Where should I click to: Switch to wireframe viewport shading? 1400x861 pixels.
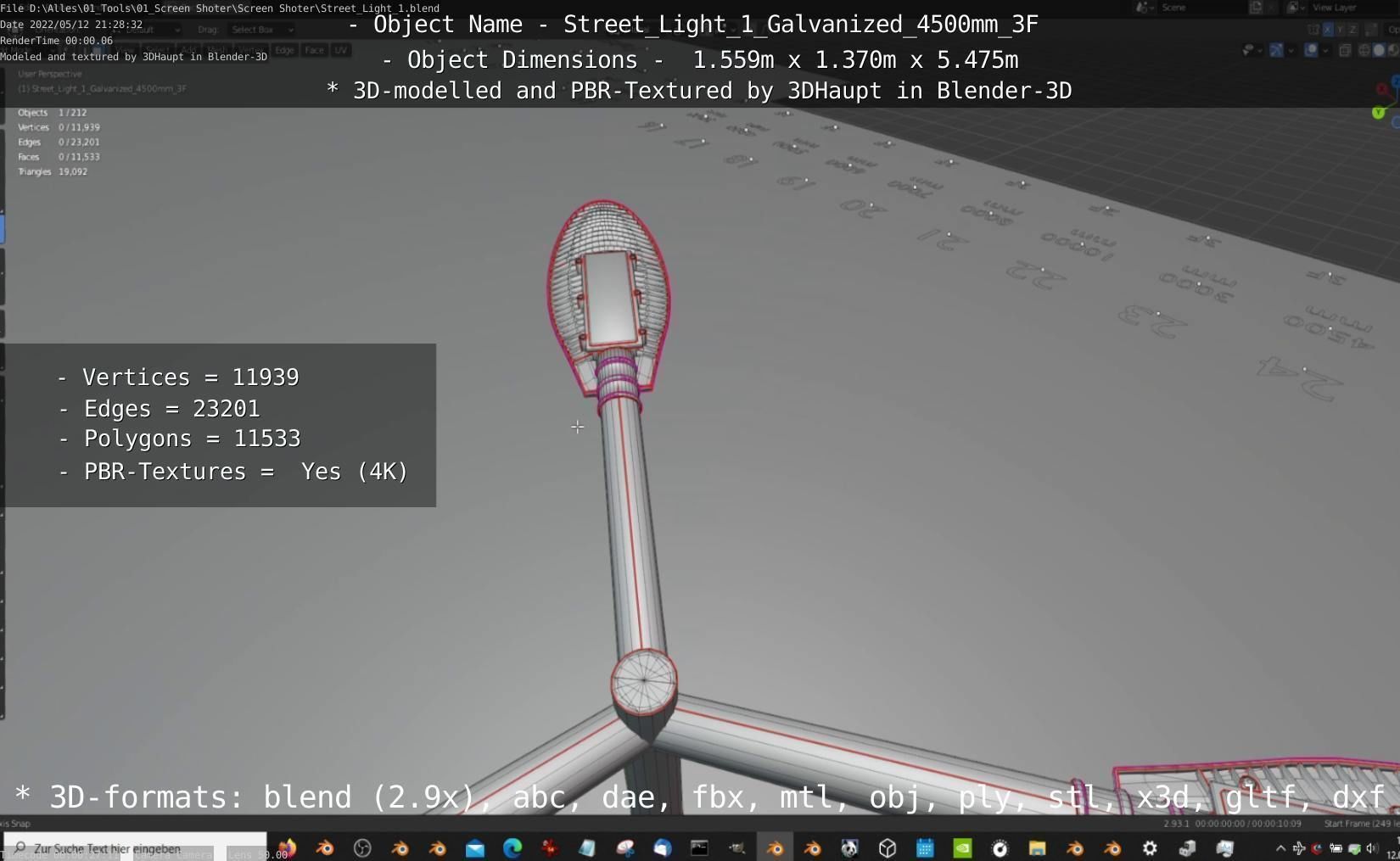pyautogui.click(x=1364, y=50)
